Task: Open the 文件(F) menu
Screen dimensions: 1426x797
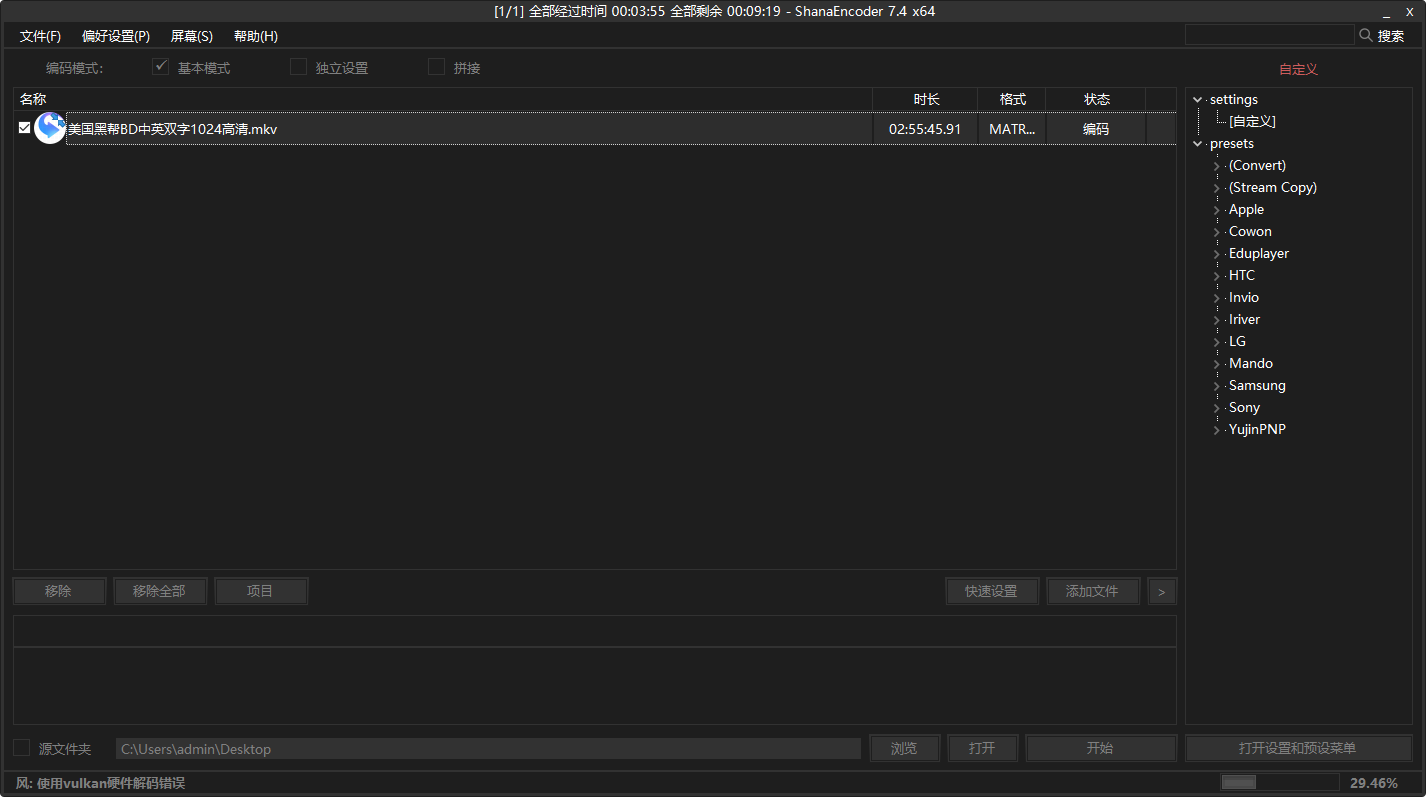Action: point(40,36)
